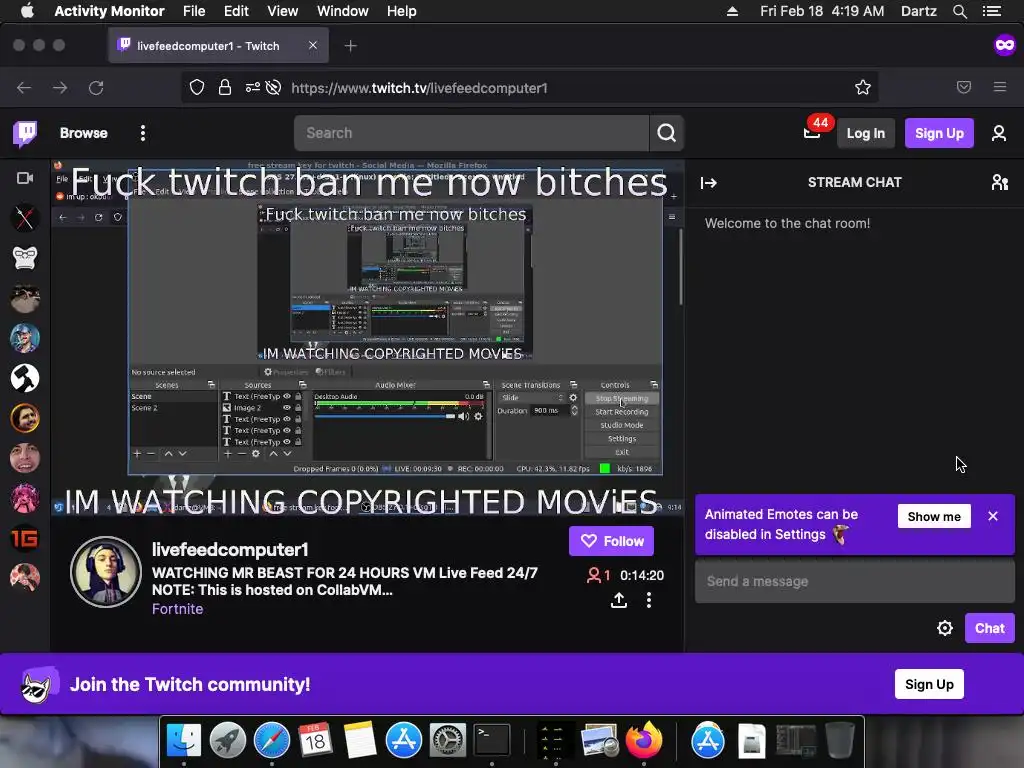Click the eject icon in menu bar
1024x768 pixels.
(732, 11)
